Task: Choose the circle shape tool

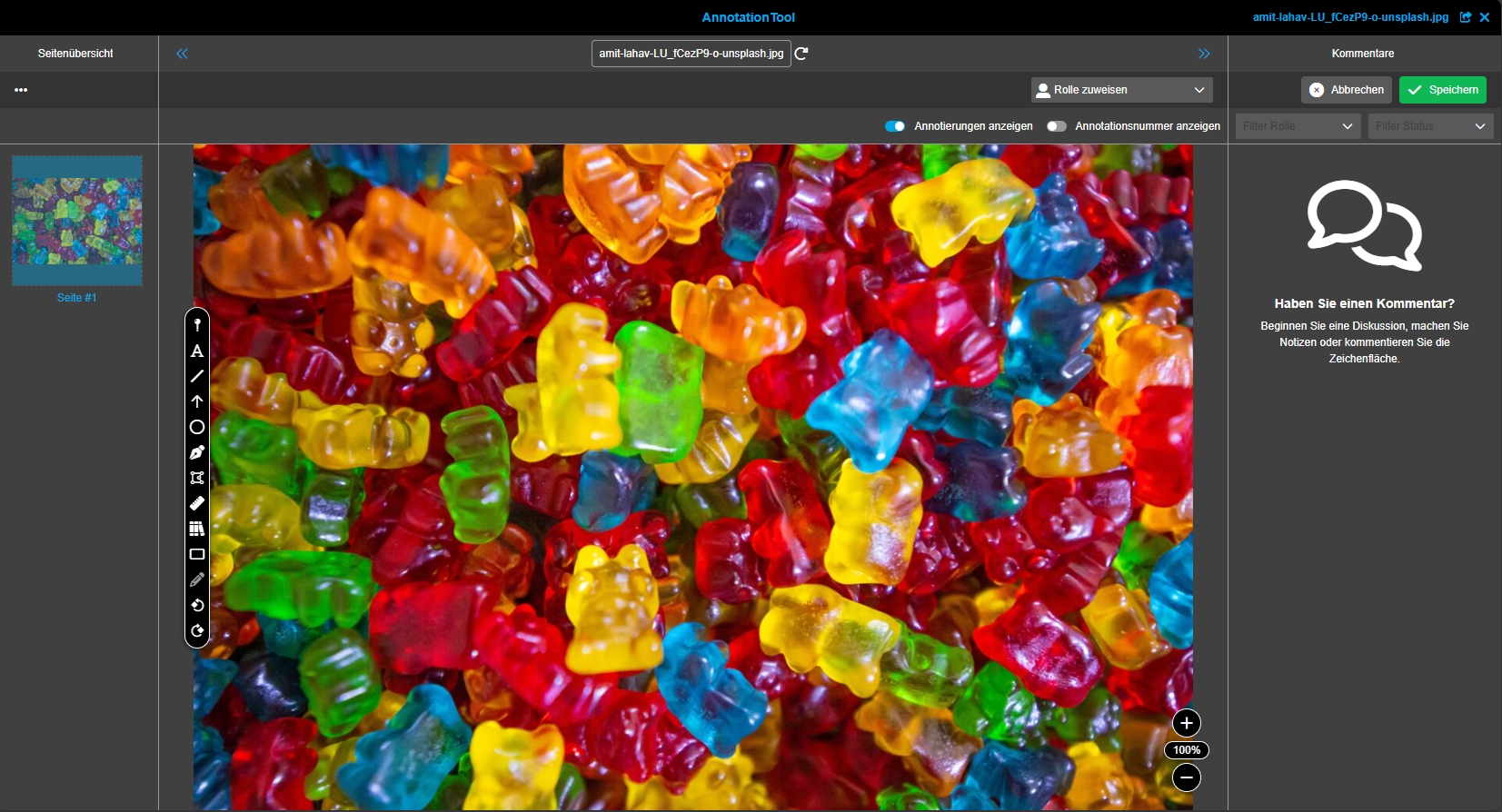Action: (x=197, y=427)
